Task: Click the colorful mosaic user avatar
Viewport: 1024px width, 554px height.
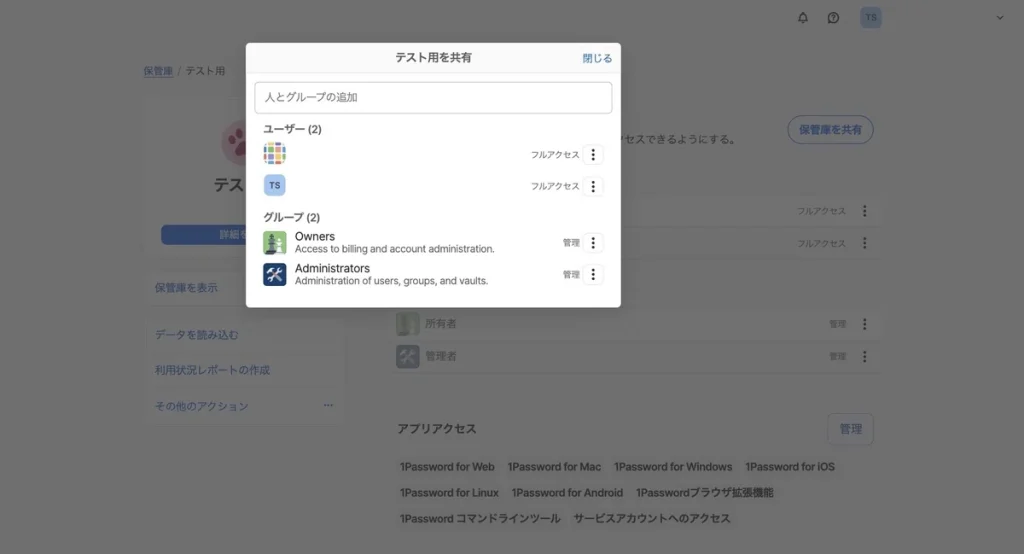Action: 275,154
